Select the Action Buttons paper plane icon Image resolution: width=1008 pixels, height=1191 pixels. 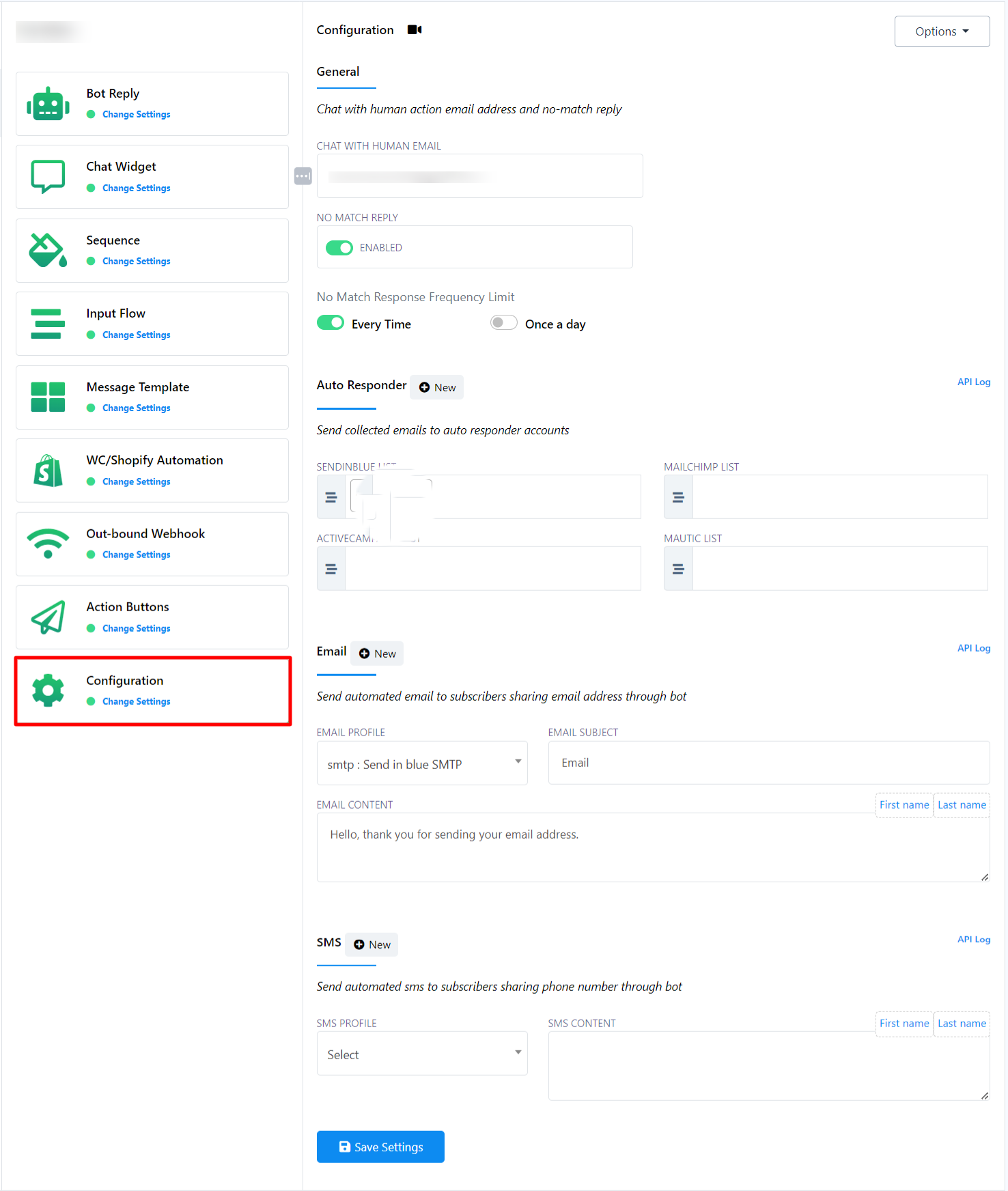[x=48, y=617]
